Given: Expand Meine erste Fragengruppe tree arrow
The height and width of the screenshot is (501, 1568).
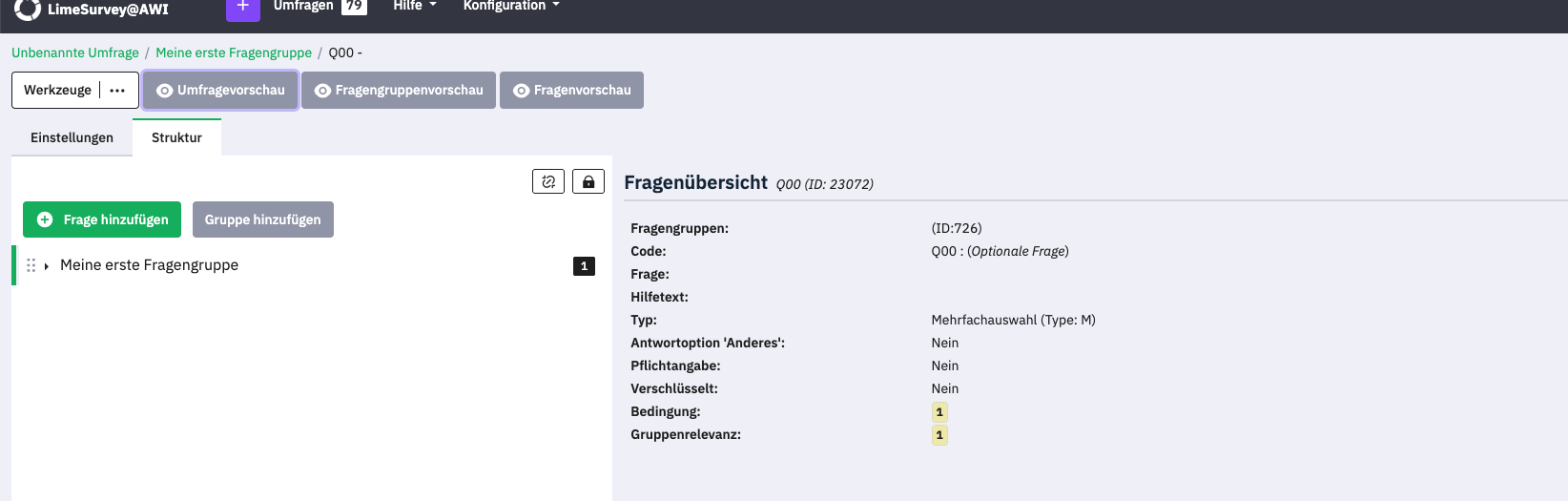Looking at the screenshot, I should 46,266.
